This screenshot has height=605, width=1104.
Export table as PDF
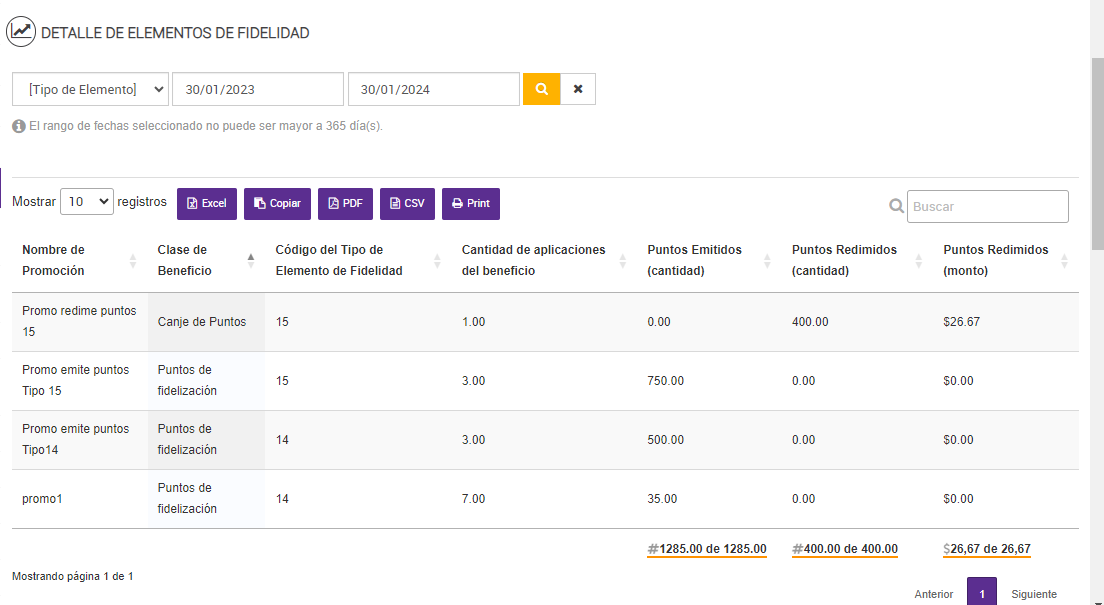(x=345, y=204)
